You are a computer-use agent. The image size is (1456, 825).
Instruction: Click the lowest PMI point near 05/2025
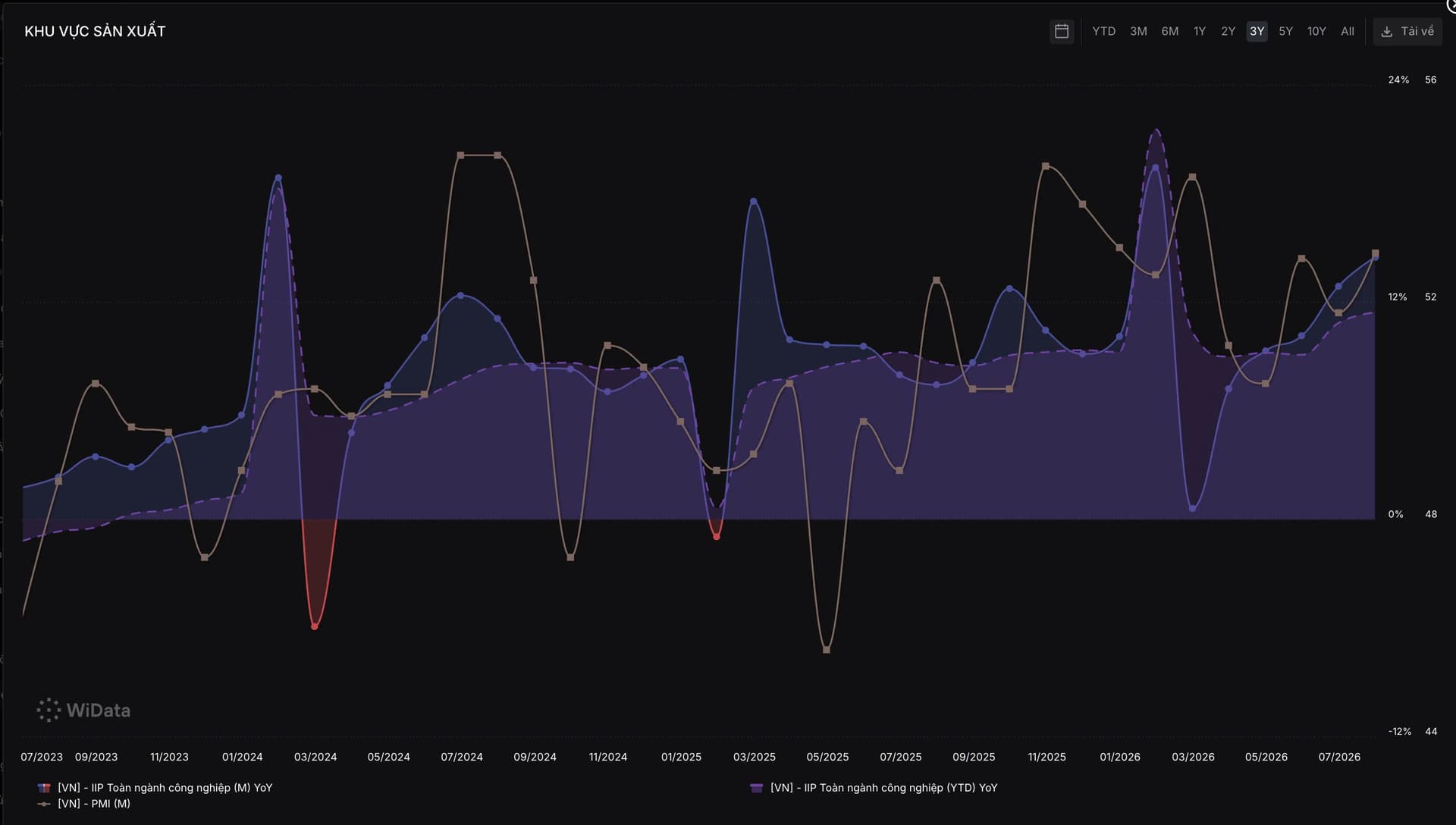827,650
